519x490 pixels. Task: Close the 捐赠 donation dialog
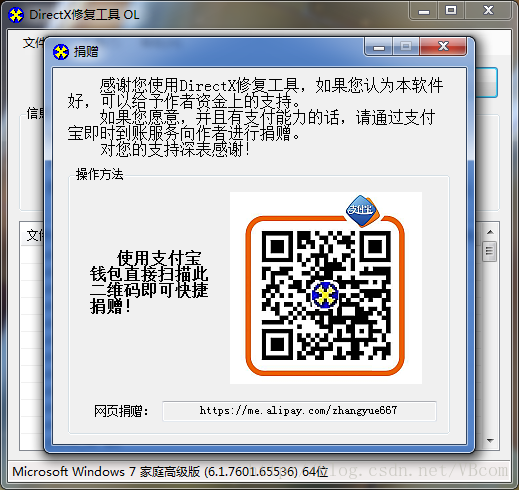click(443, 46)
